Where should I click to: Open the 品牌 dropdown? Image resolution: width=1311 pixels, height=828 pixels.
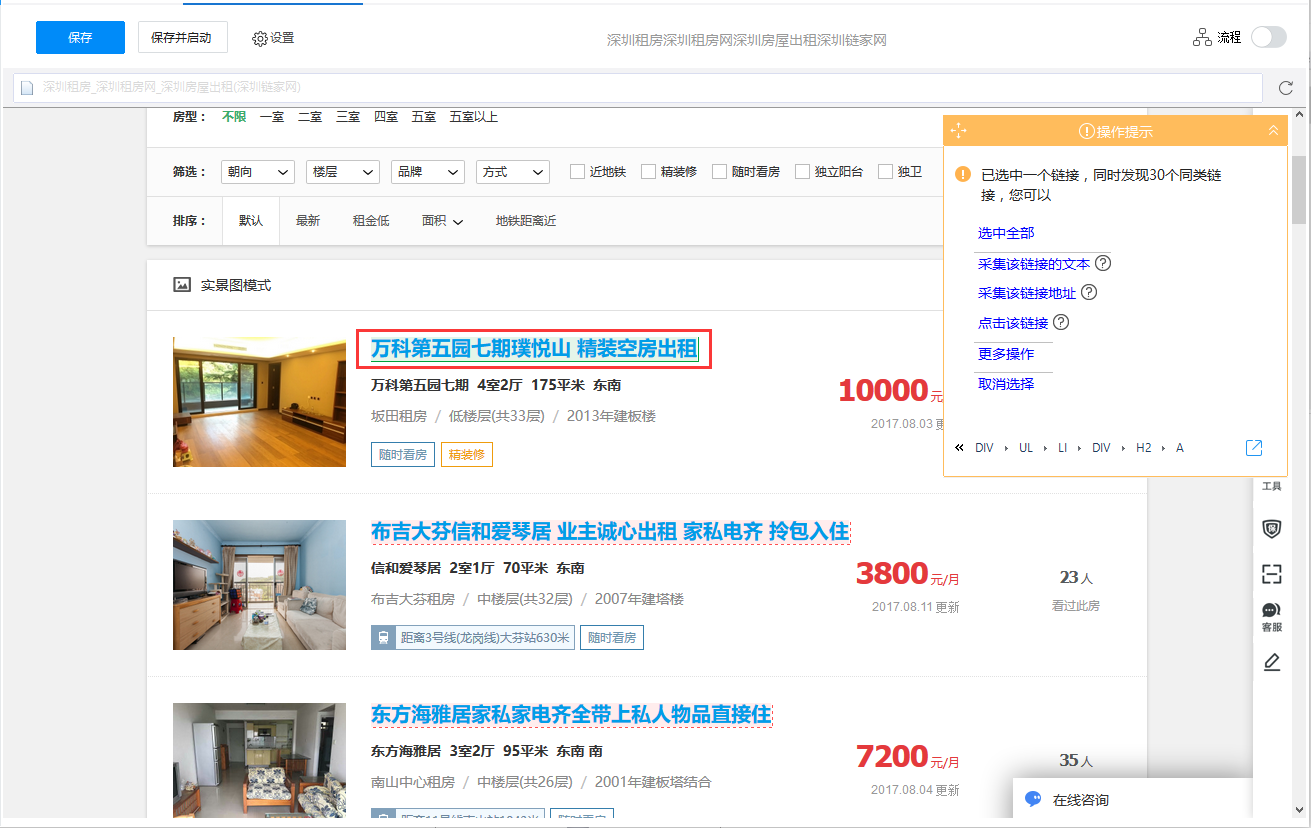coord(427,172)
